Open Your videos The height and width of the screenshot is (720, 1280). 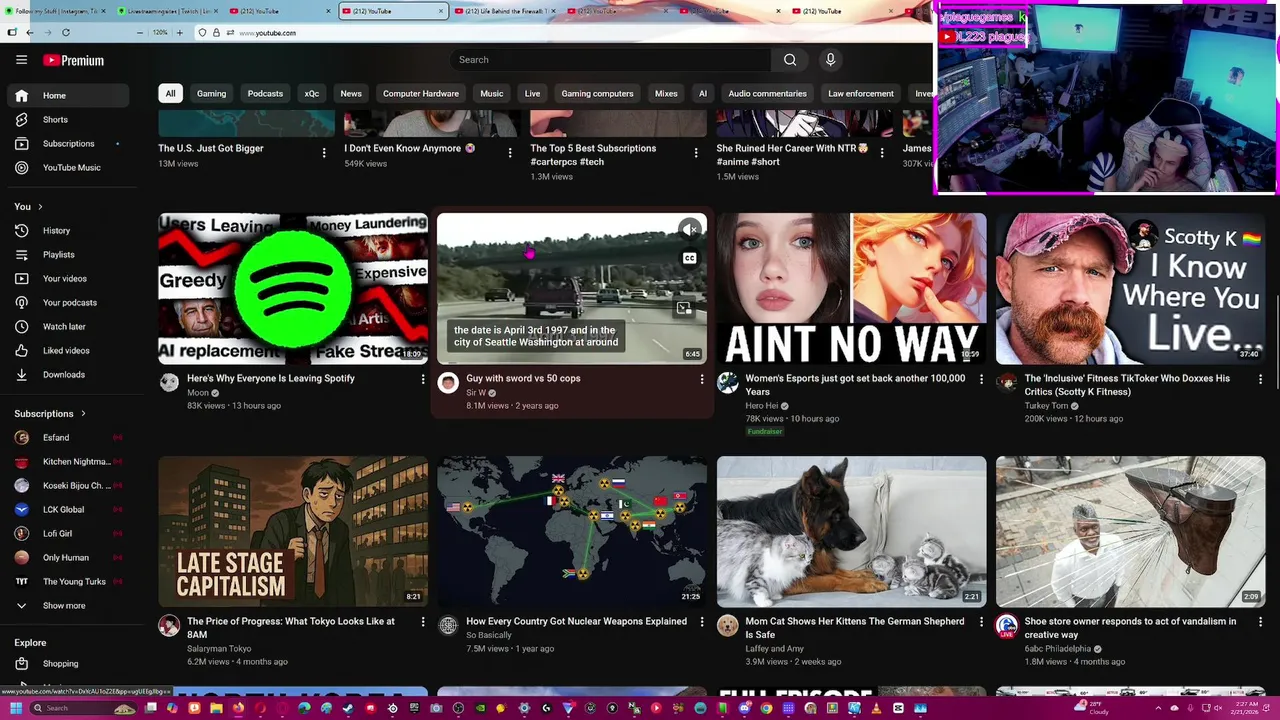[66, 278]
